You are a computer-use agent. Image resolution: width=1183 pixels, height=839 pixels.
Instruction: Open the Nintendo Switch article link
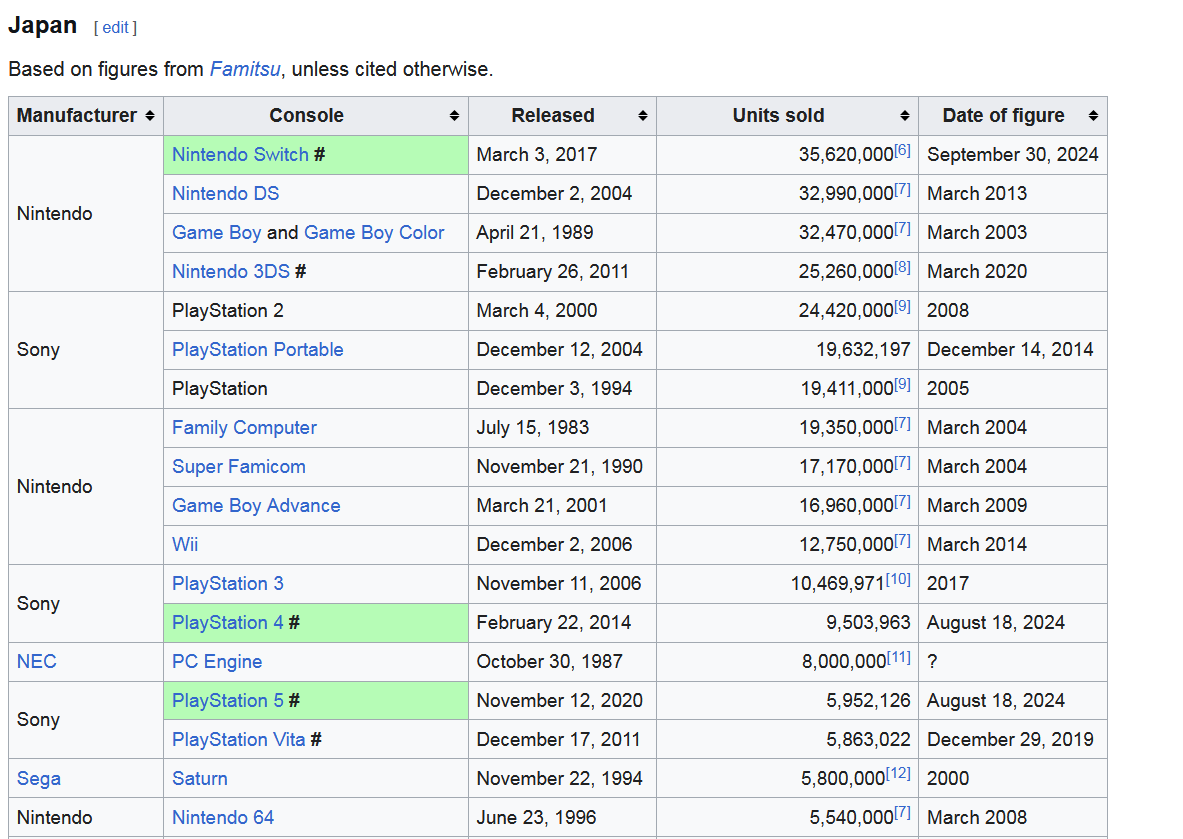[x=240, y=155]
